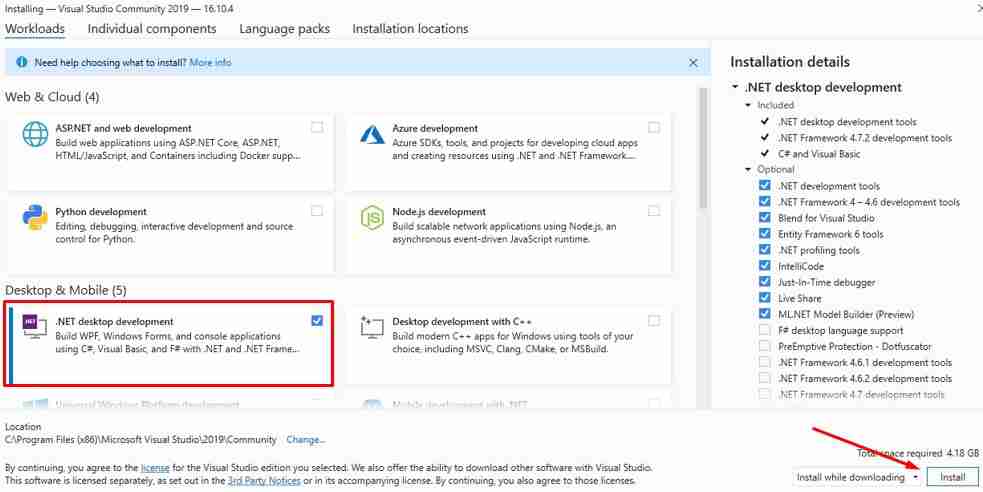983x492 pixels.
Task: Click the Azure development logo icon
Action: point(372,133)
